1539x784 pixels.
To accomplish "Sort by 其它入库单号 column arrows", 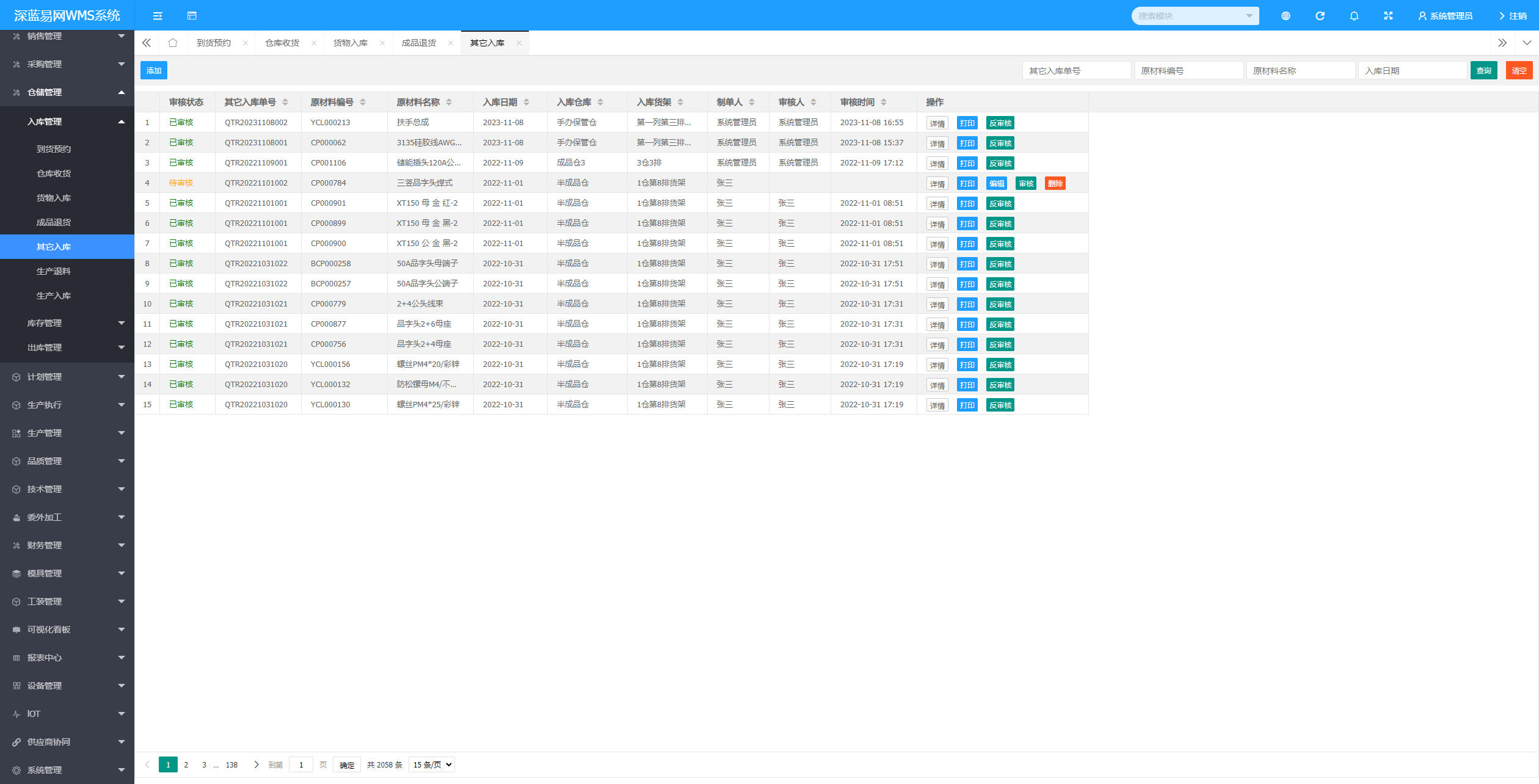I will pos(285,102).
